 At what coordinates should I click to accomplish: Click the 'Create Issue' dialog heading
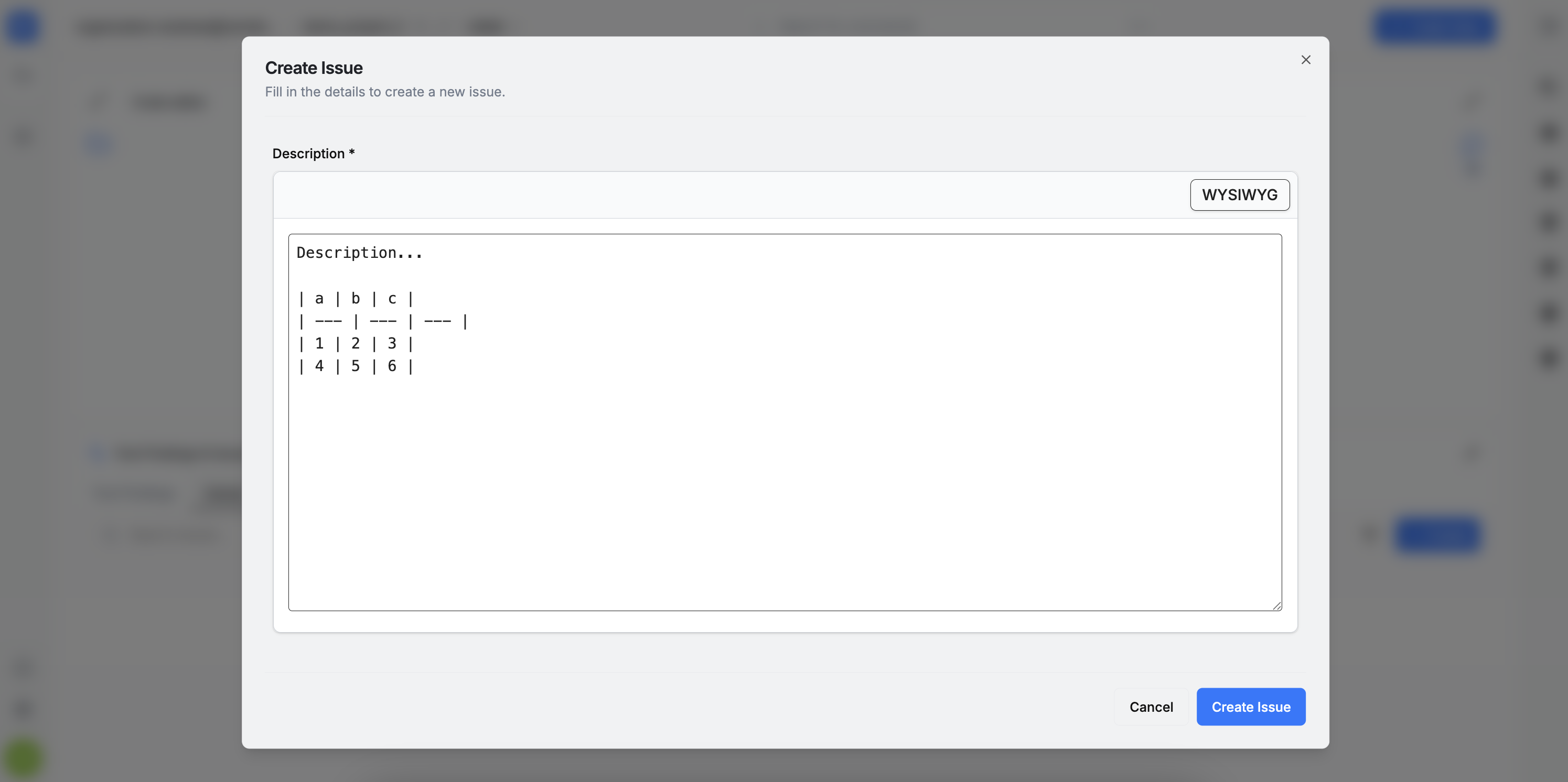[314, 68]
